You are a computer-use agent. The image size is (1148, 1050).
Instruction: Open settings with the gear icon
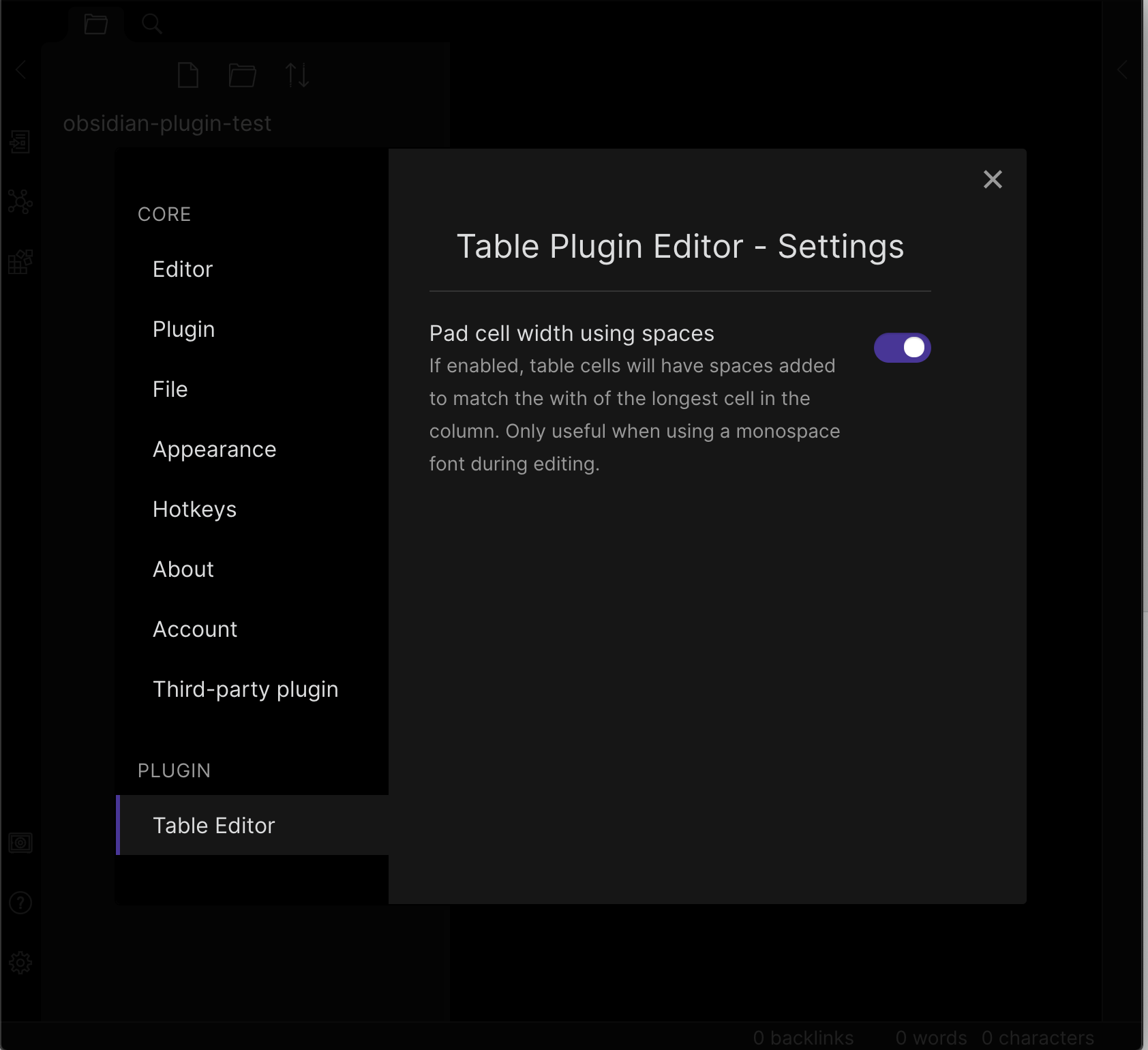point(20,963)
